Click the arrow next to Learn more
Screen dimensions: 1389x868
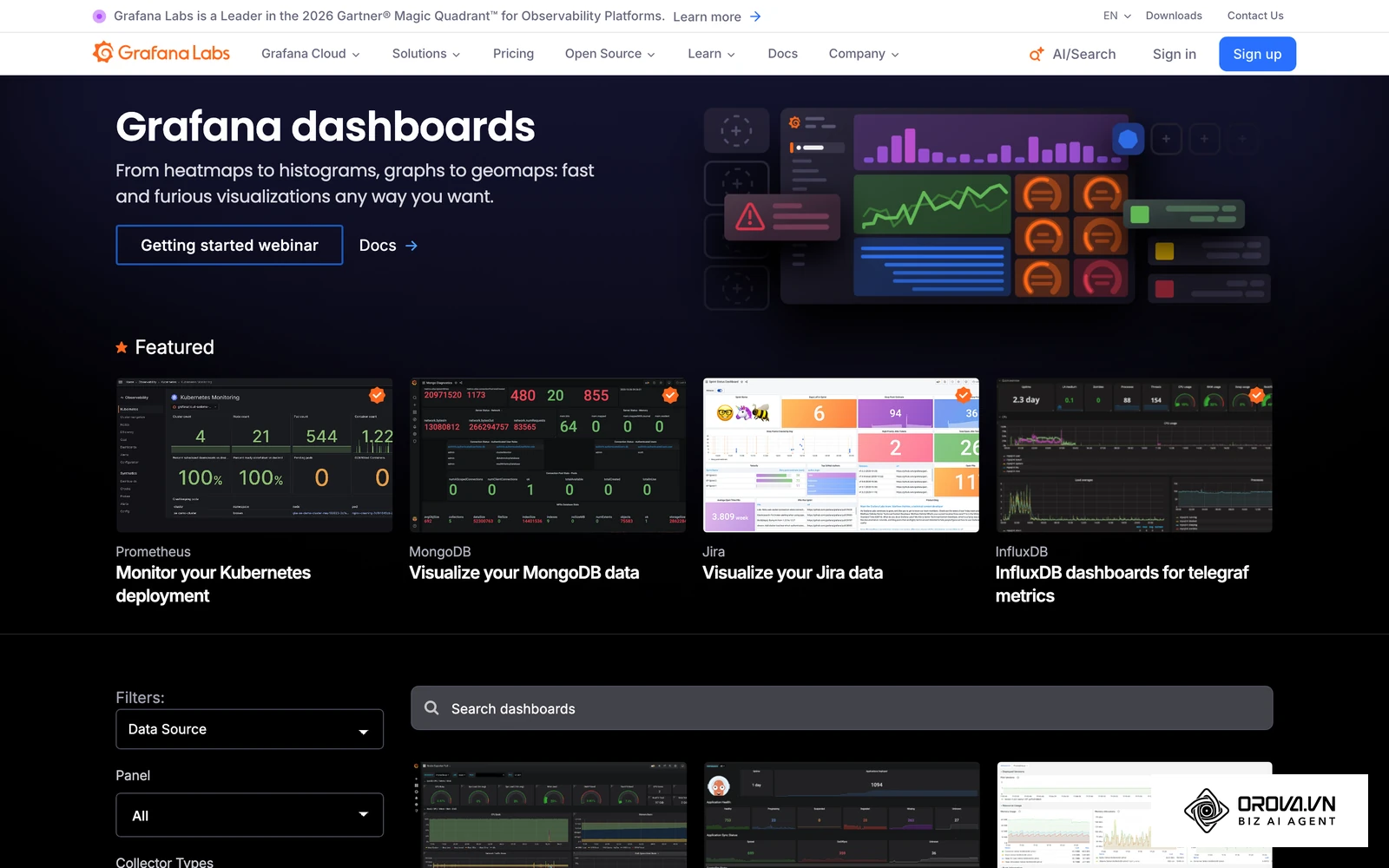(x=755, y=16)
